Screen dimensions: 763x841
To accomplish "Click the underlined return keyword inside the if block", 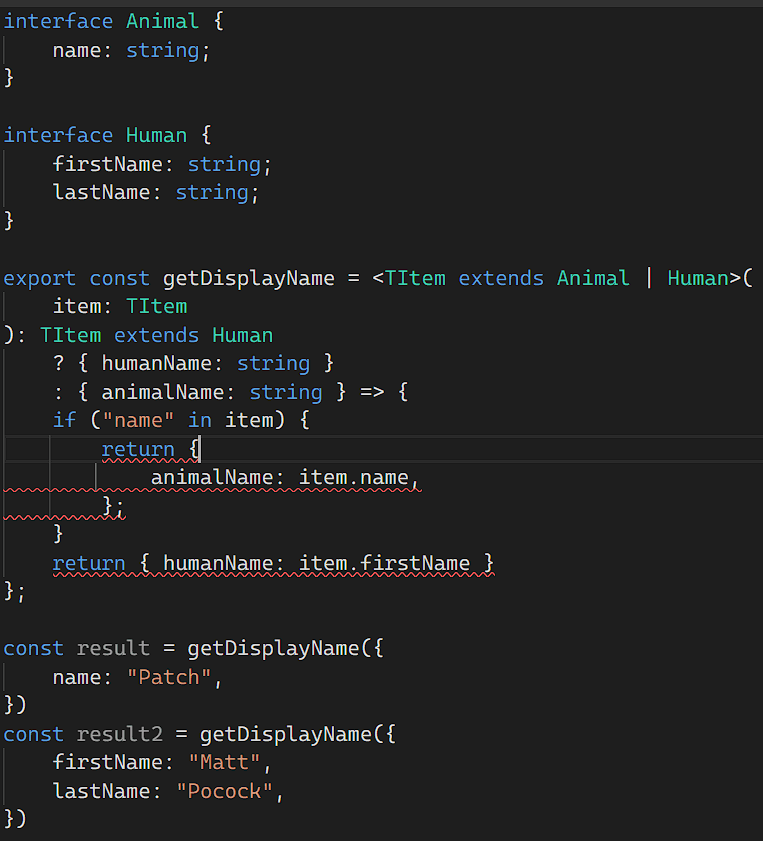I will 138,449.
